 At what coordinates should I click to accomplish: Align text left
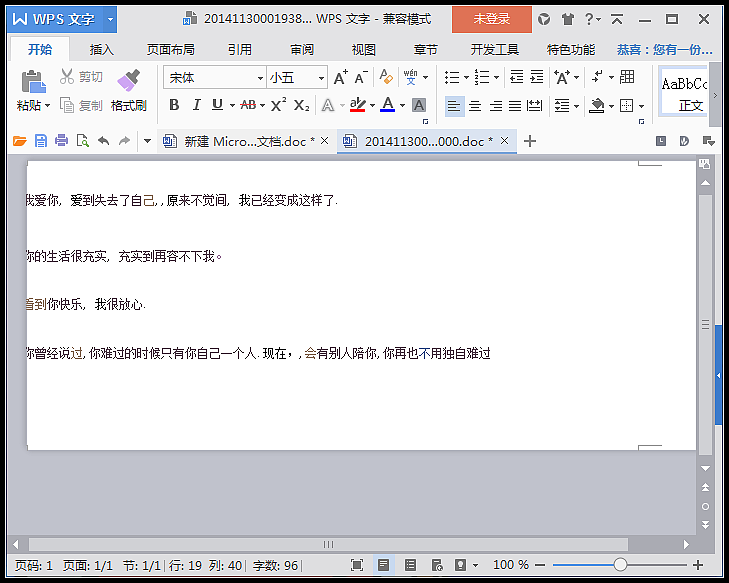pyautogui.click(x=454, y=106)
